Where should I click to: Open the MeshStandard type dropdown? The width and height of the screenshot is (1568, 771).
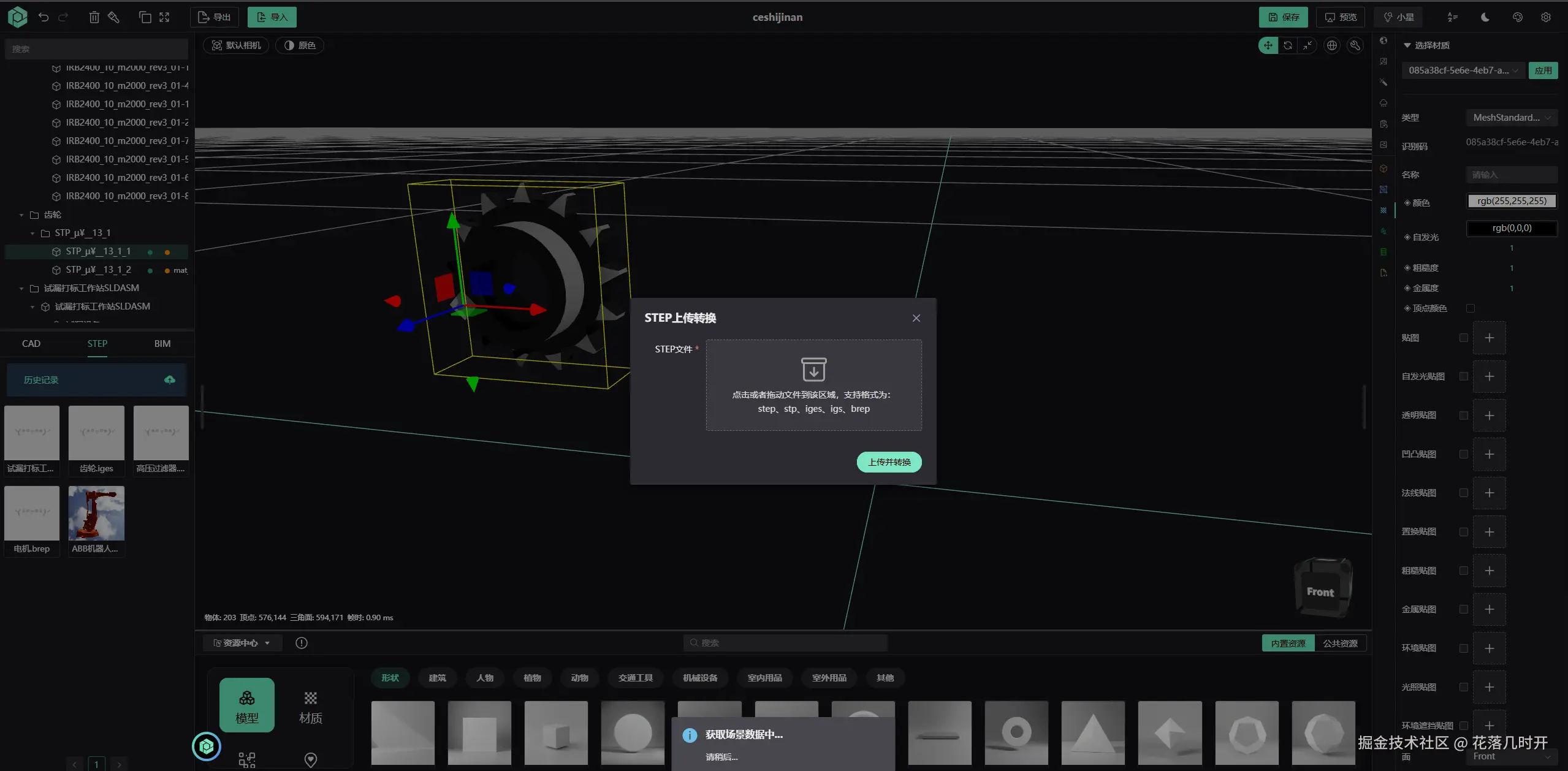tap(1511, 118)
